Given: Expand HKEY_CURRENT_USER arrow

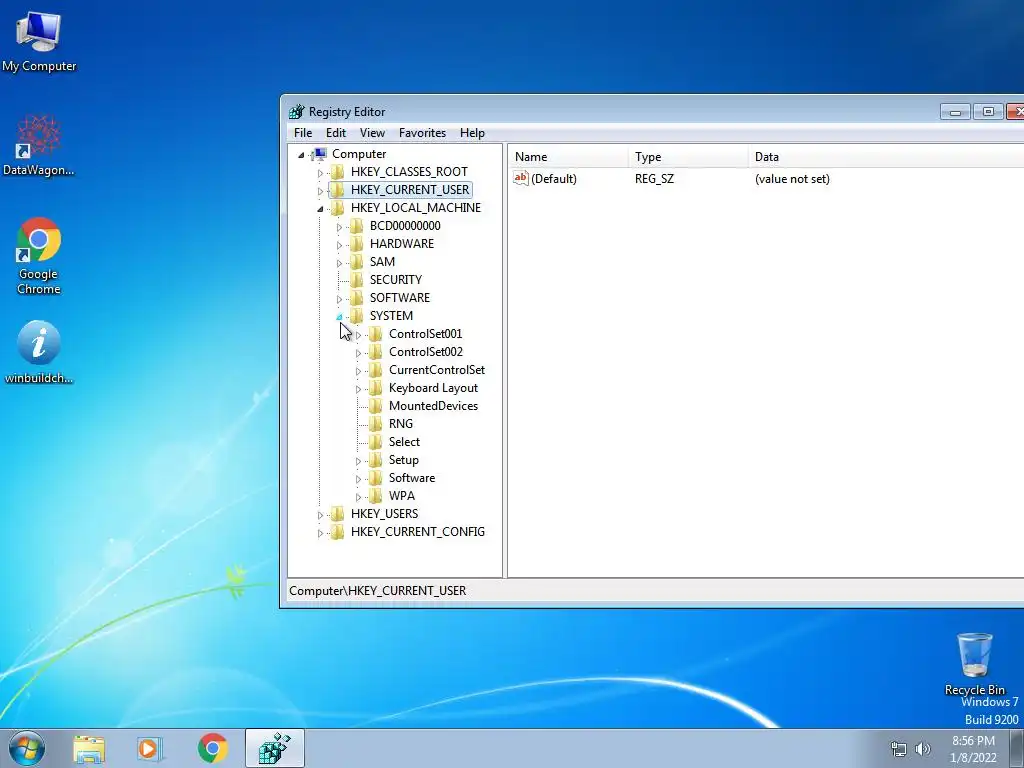Looking at the screenshot, I should (320, 191).
